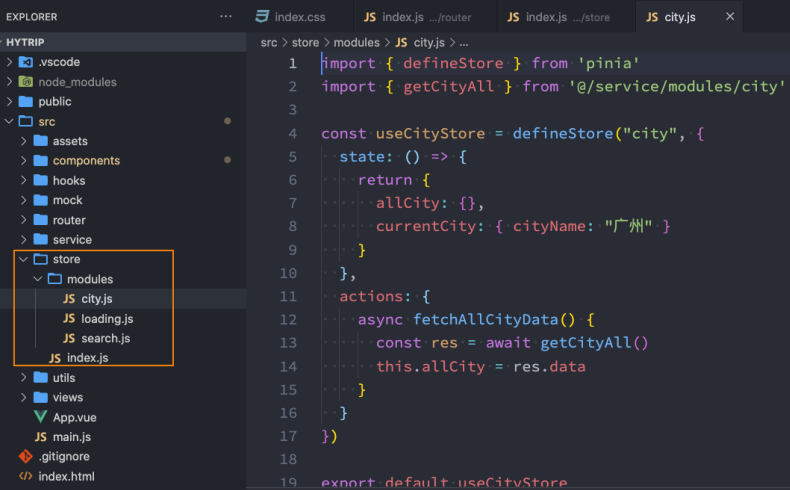This screenshot has width=790, height=490.
Task: Switch to the index.js router tab
Action: (425, 17)
